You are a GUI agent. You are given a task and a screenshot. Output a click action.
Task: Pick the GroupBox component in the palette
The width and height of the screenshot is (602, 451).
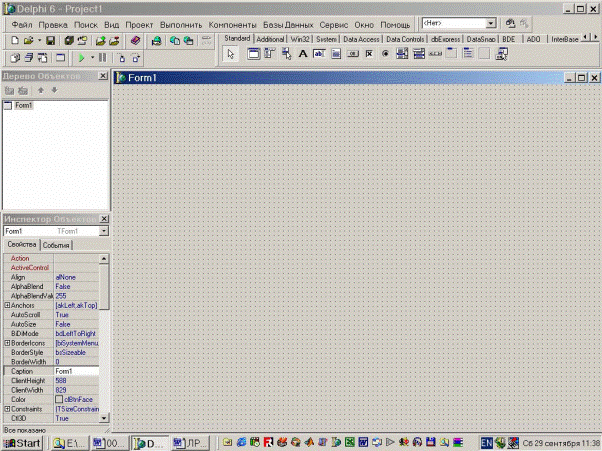[452, 54]
